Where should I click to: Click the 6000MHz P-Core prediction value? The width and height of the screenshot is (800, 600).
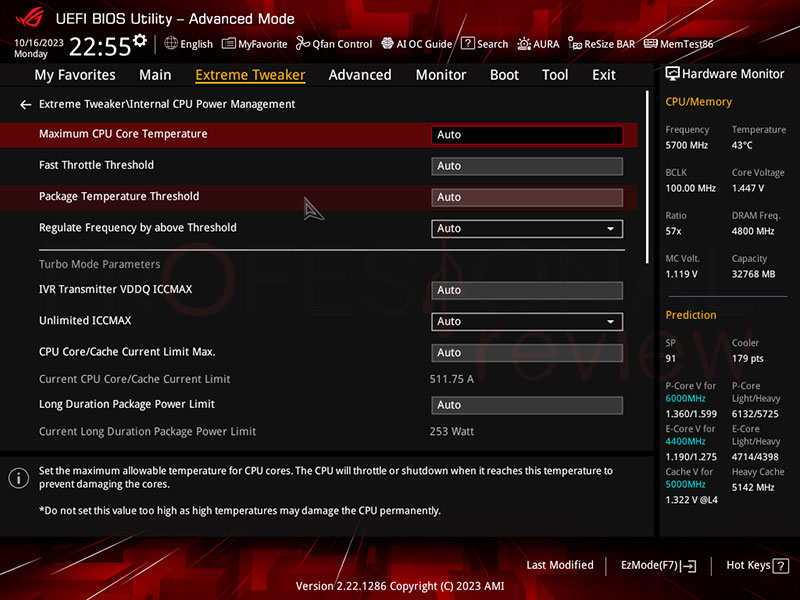(685, 398)
